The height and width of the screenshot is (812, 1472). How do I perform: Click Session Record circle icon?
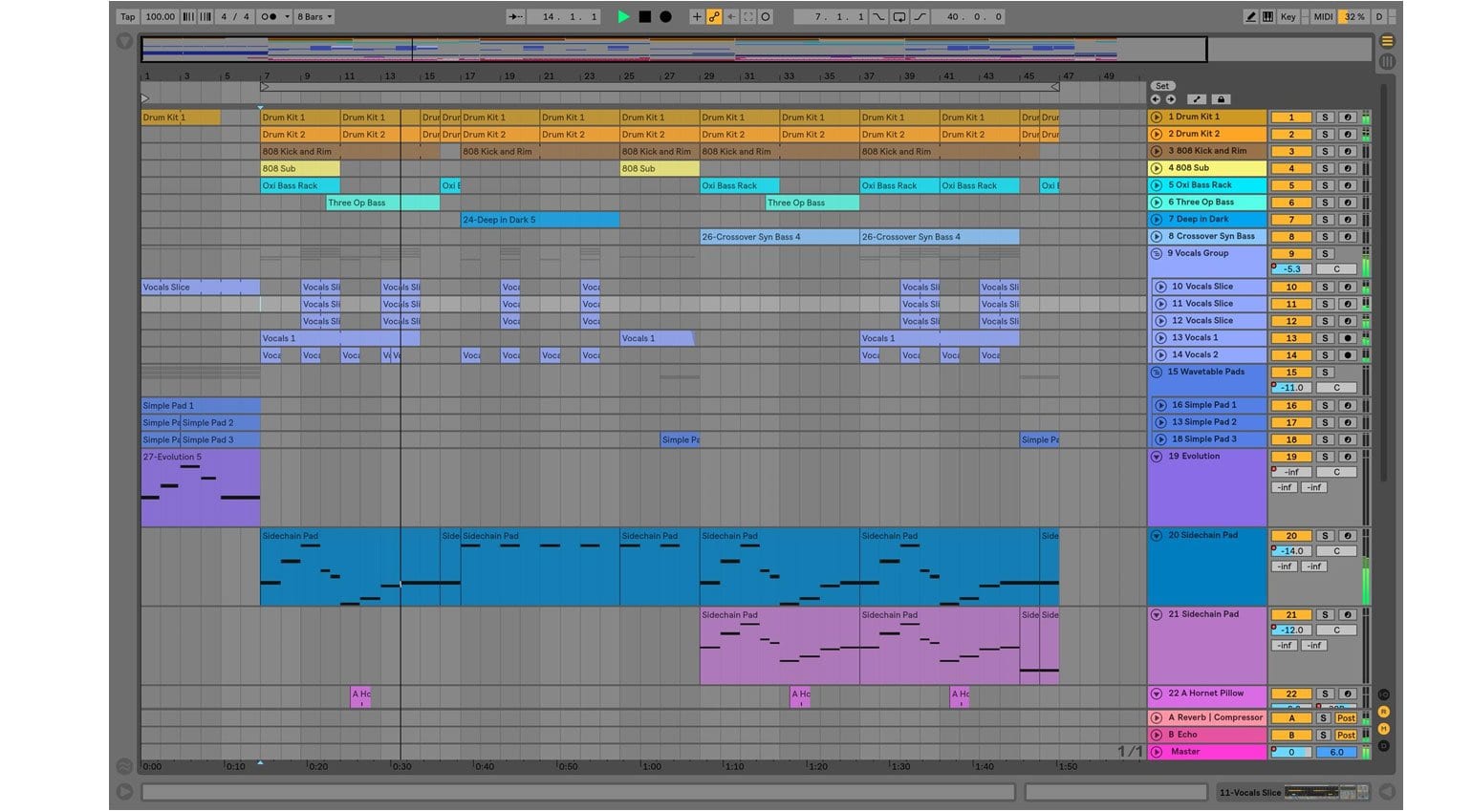(766, 16)
